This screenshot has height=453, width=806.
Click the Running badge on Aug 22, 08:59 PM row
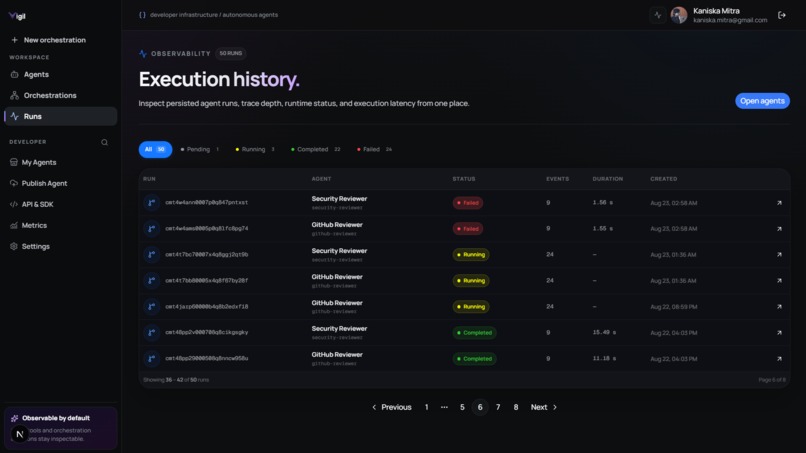(x=471, y=306)
